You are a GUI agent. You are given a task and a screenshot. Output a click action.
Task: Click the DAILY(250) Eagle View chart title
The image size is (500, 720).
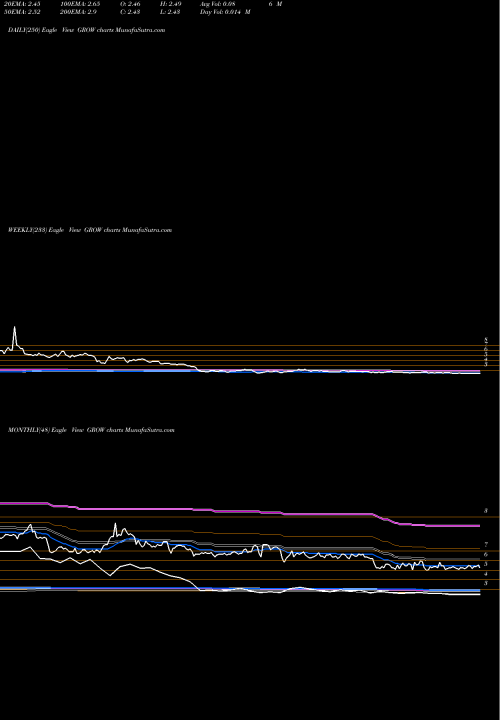tap(86, 30)
